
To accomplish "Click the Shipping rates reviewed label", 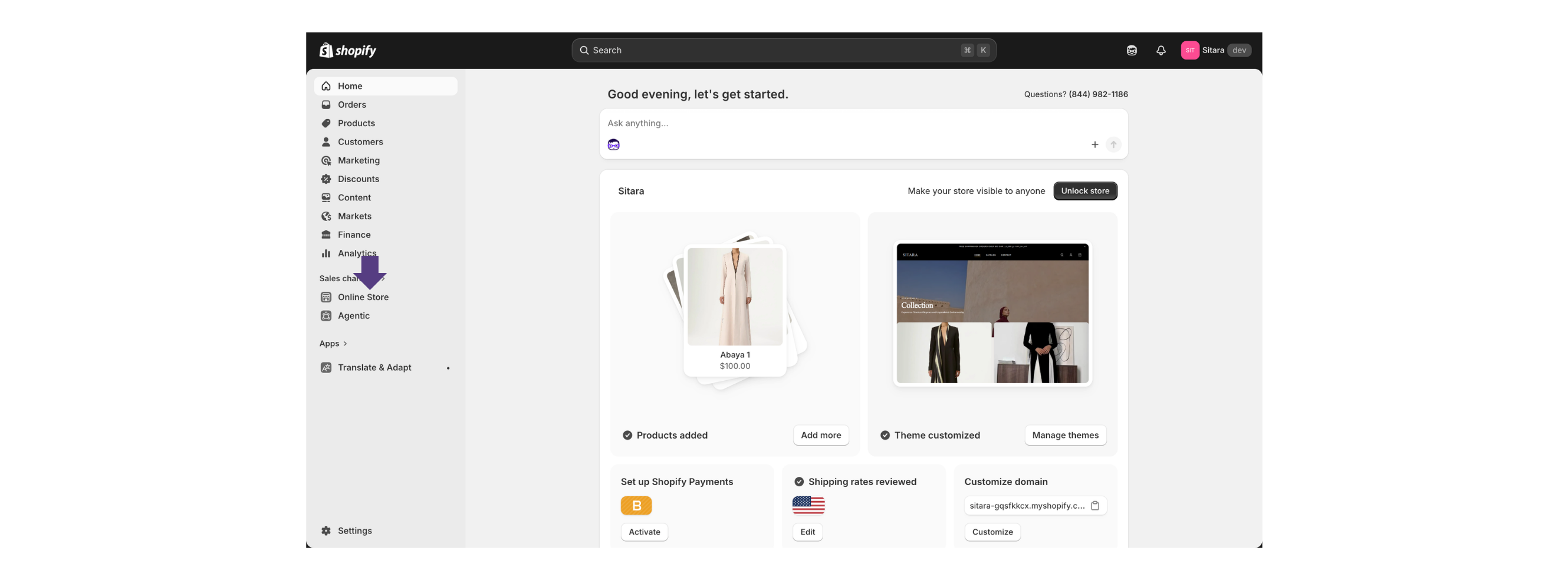I will (862, 482).
